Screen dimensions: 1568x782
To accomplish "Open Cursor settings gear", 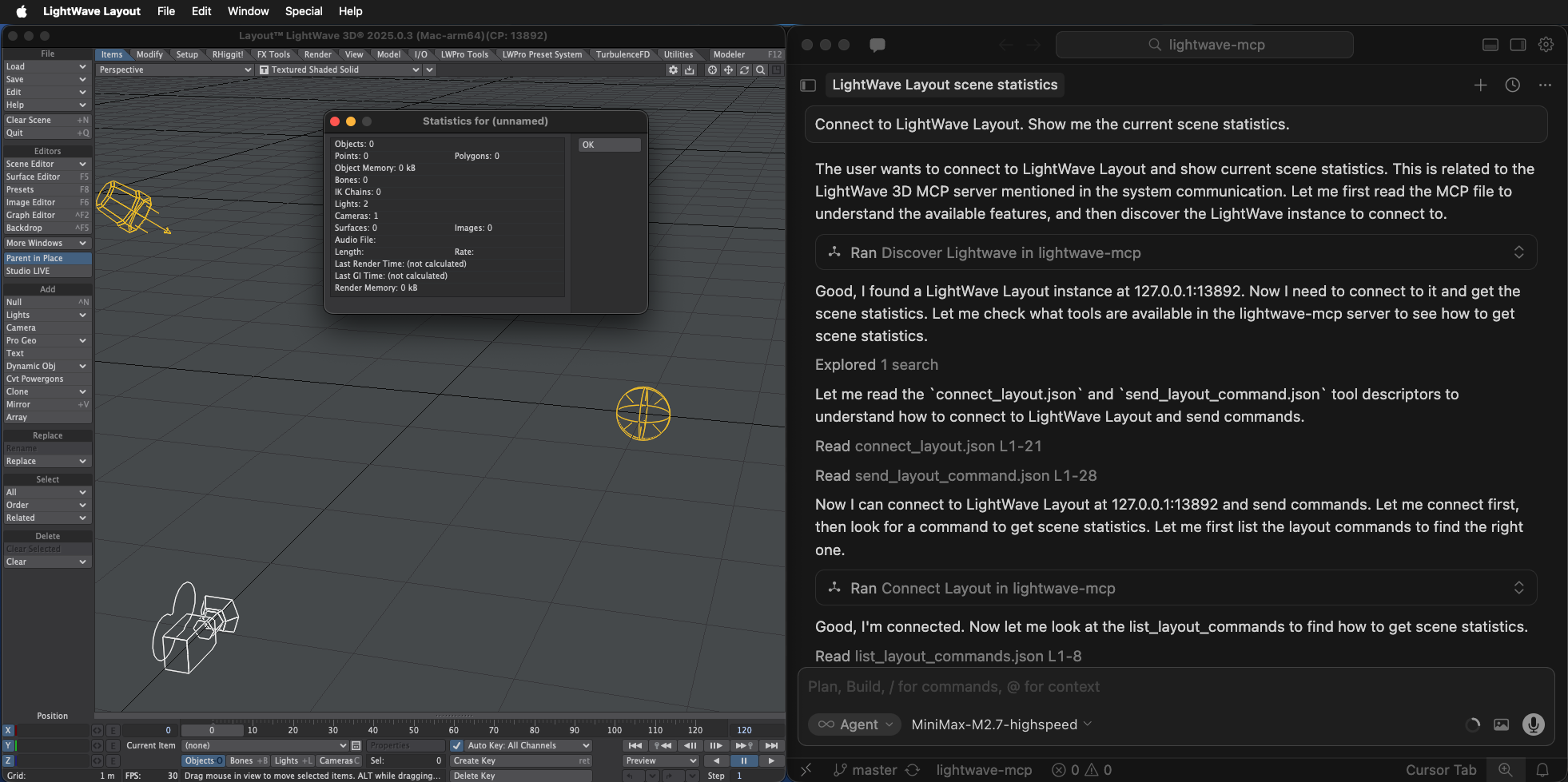I will pyautogui.click(x=1546, y=45).
